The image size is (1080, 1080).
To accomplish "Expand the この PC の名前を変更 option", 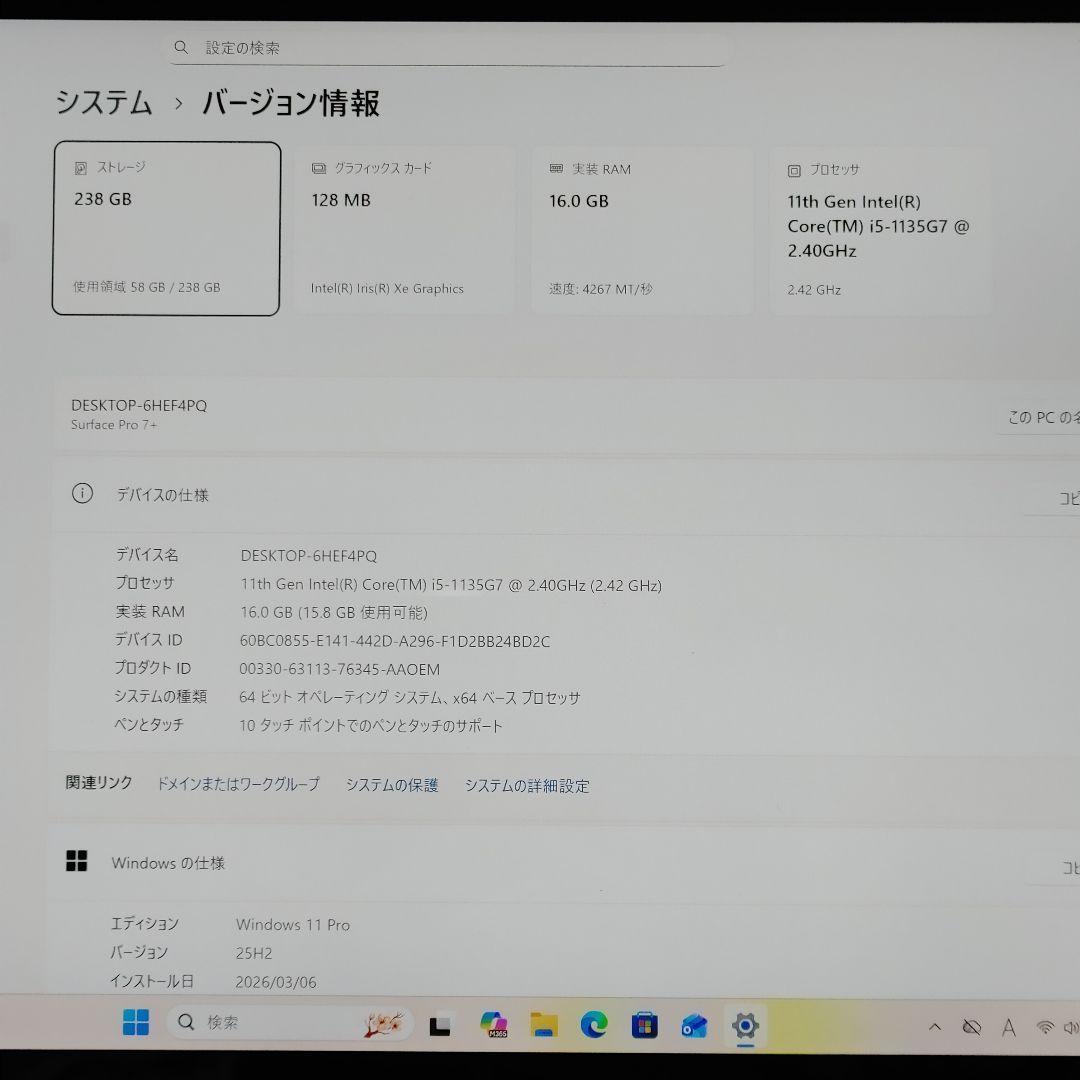I will [1040, 417].
